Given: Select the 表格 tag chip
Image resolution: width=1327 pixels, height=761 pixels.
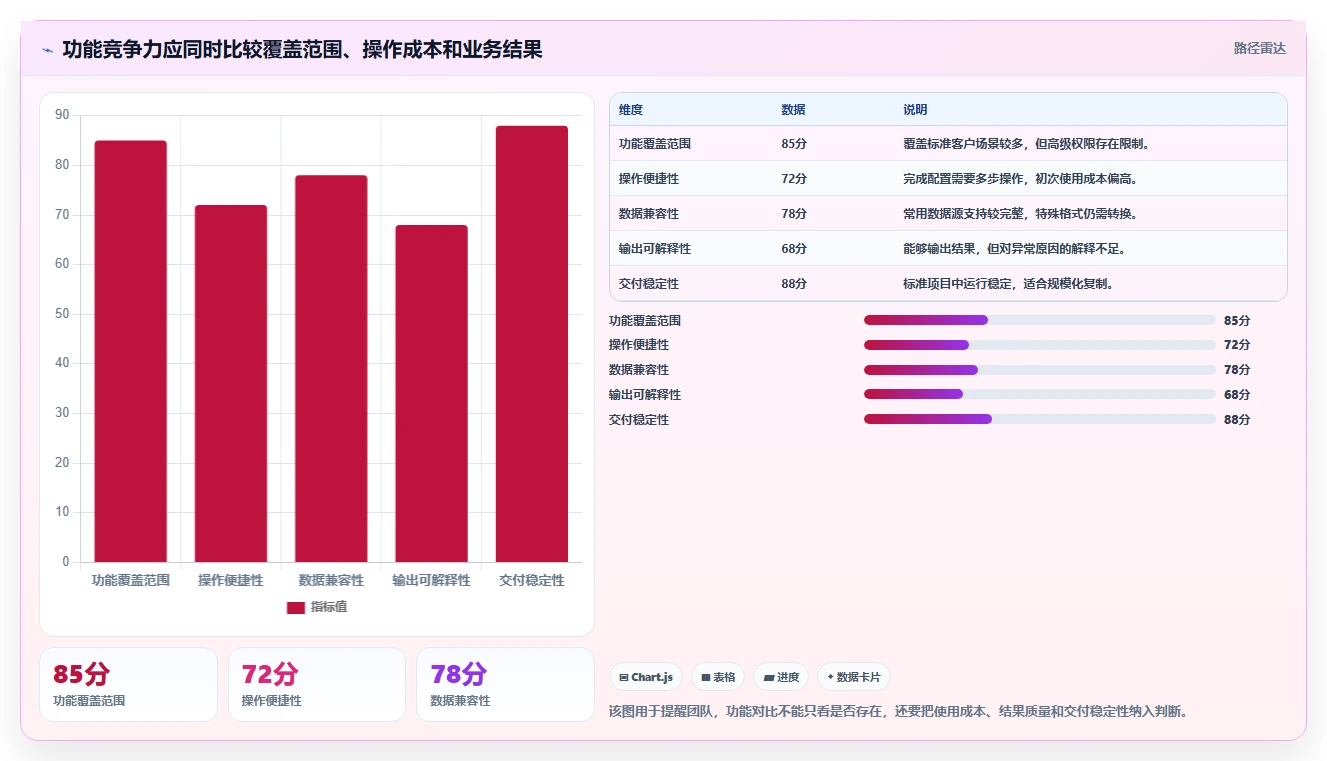Looking at the screenshot, I should [718, 677].
